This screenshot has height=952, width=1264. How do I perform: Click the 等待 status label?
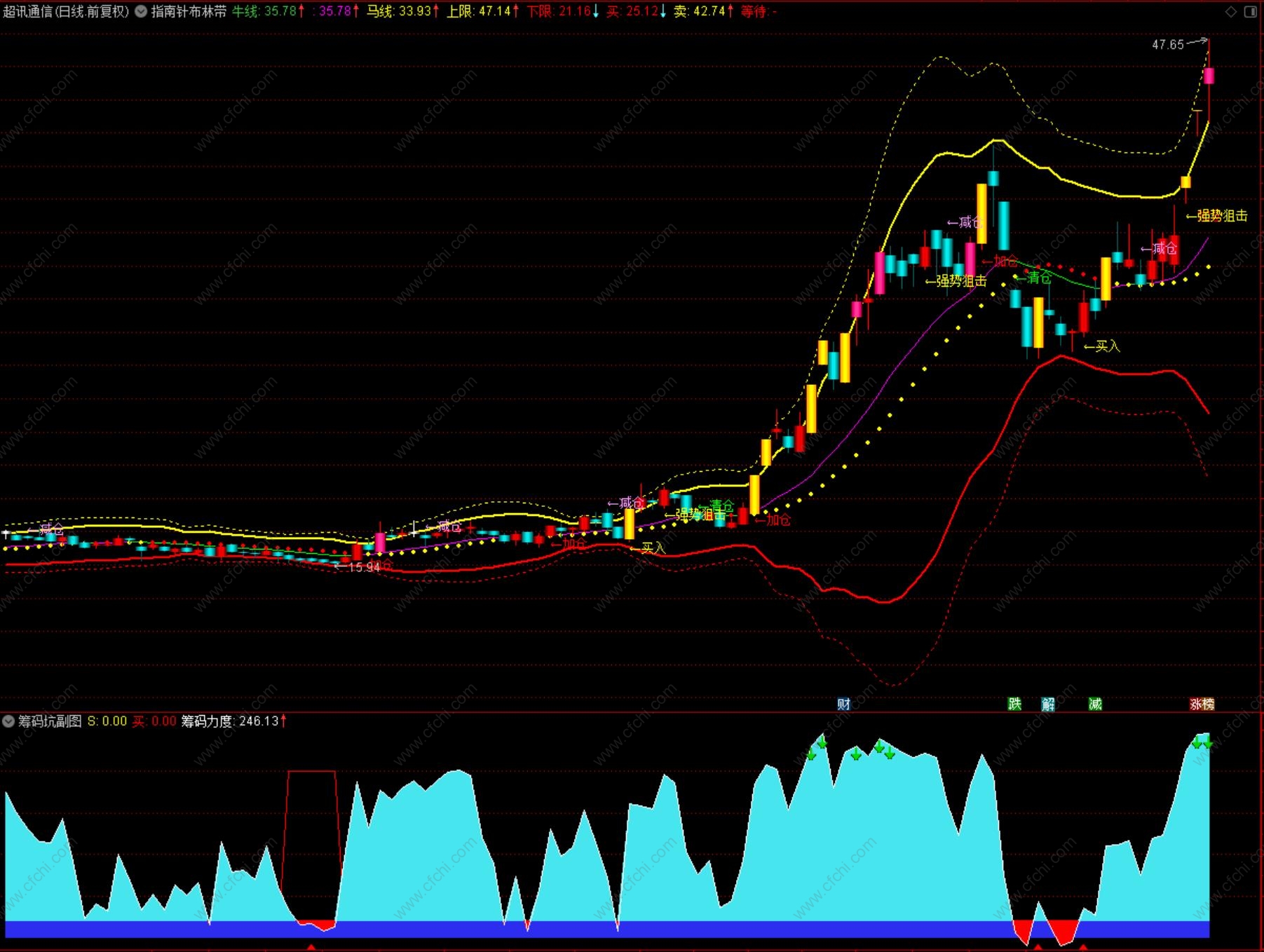coord(759,11)
